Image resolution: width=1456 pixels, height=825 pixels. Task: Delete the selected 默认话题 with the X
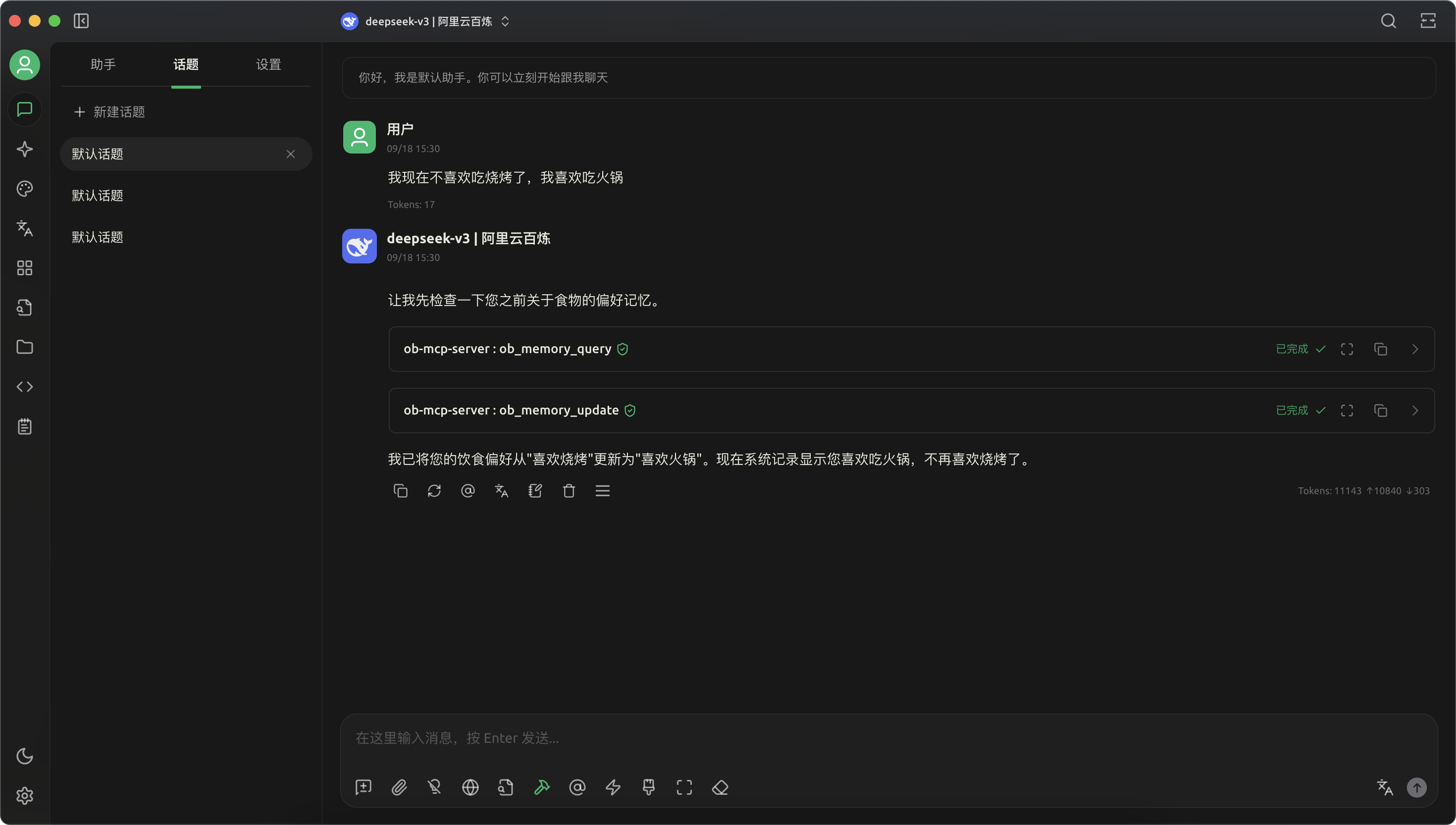pos(291,154)
